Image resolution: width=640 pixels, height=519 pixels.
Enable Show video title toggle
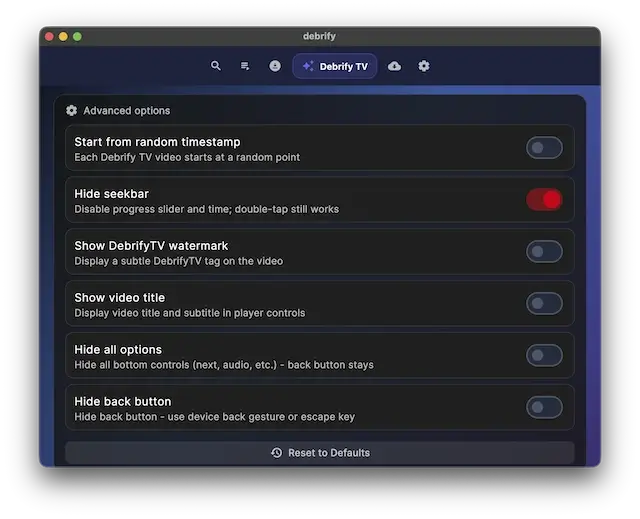click(x=544, y=303)
